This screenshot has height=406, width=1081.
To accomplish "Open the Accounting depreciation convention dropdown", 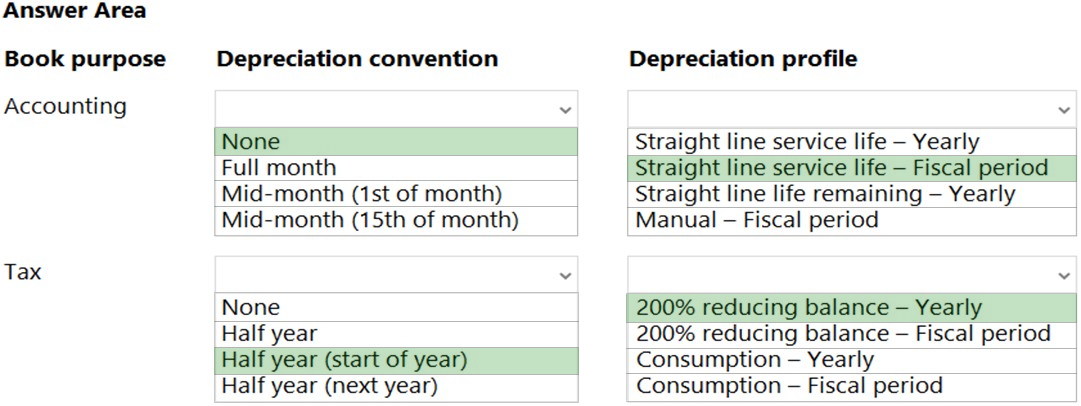I will (396, 109).
